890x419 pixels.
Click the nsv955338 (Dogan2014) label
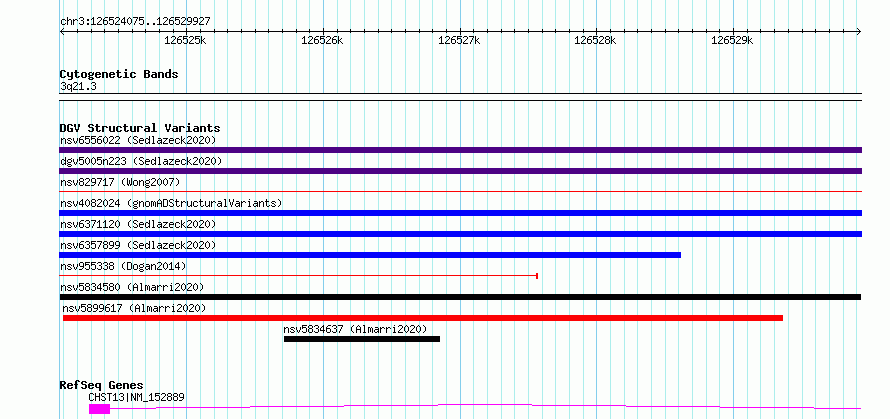(x=123, y=266)
